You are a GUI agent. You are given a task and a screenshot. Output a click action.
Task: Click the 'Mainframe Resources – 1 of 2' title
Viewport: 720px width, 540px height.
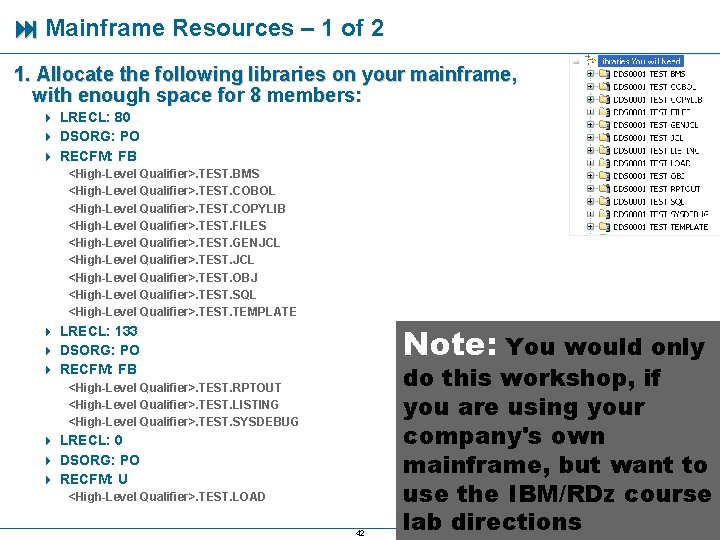[214, 28]
